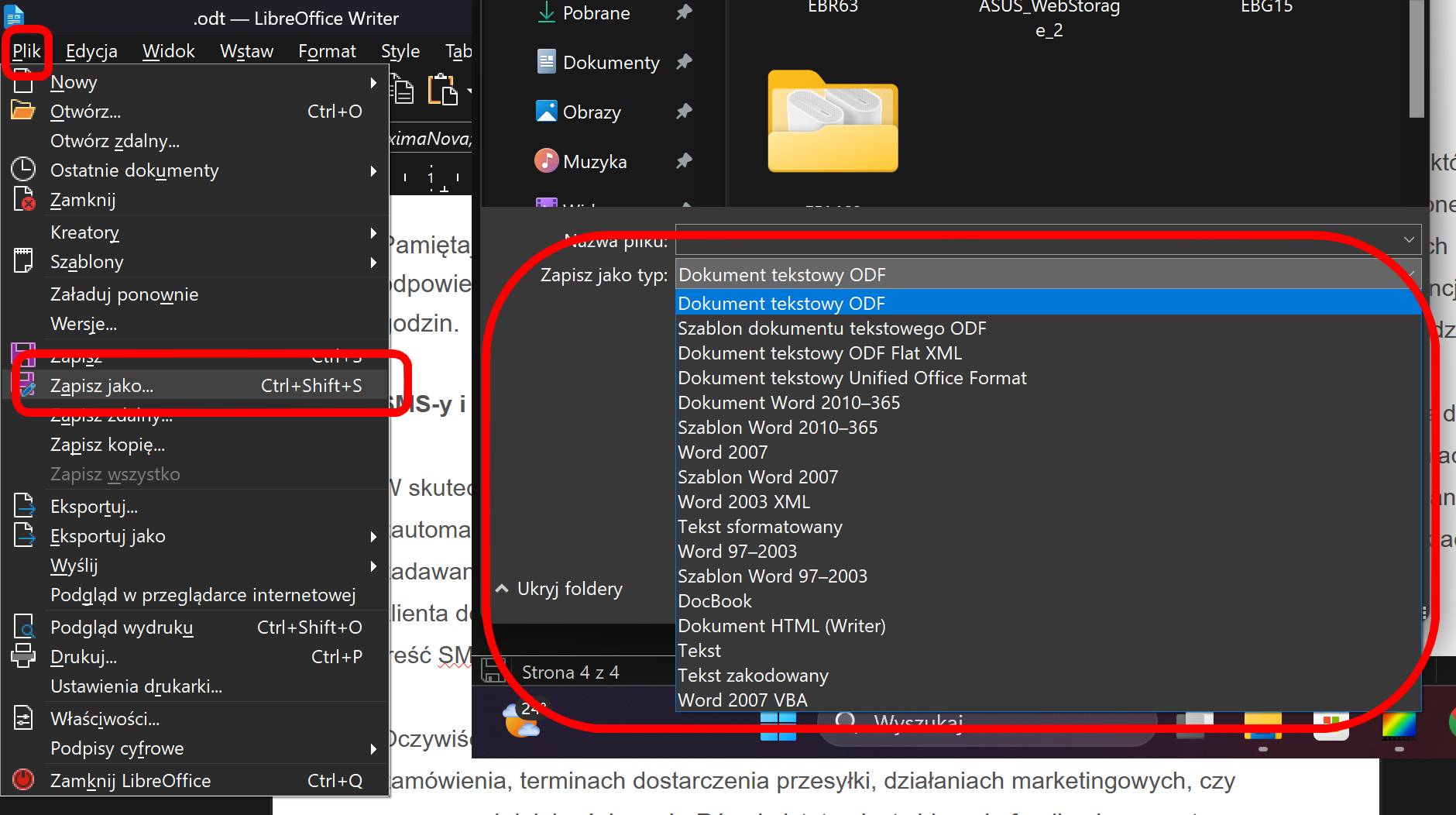Click the Szablony template icon in Plik menu

(23, 261)
